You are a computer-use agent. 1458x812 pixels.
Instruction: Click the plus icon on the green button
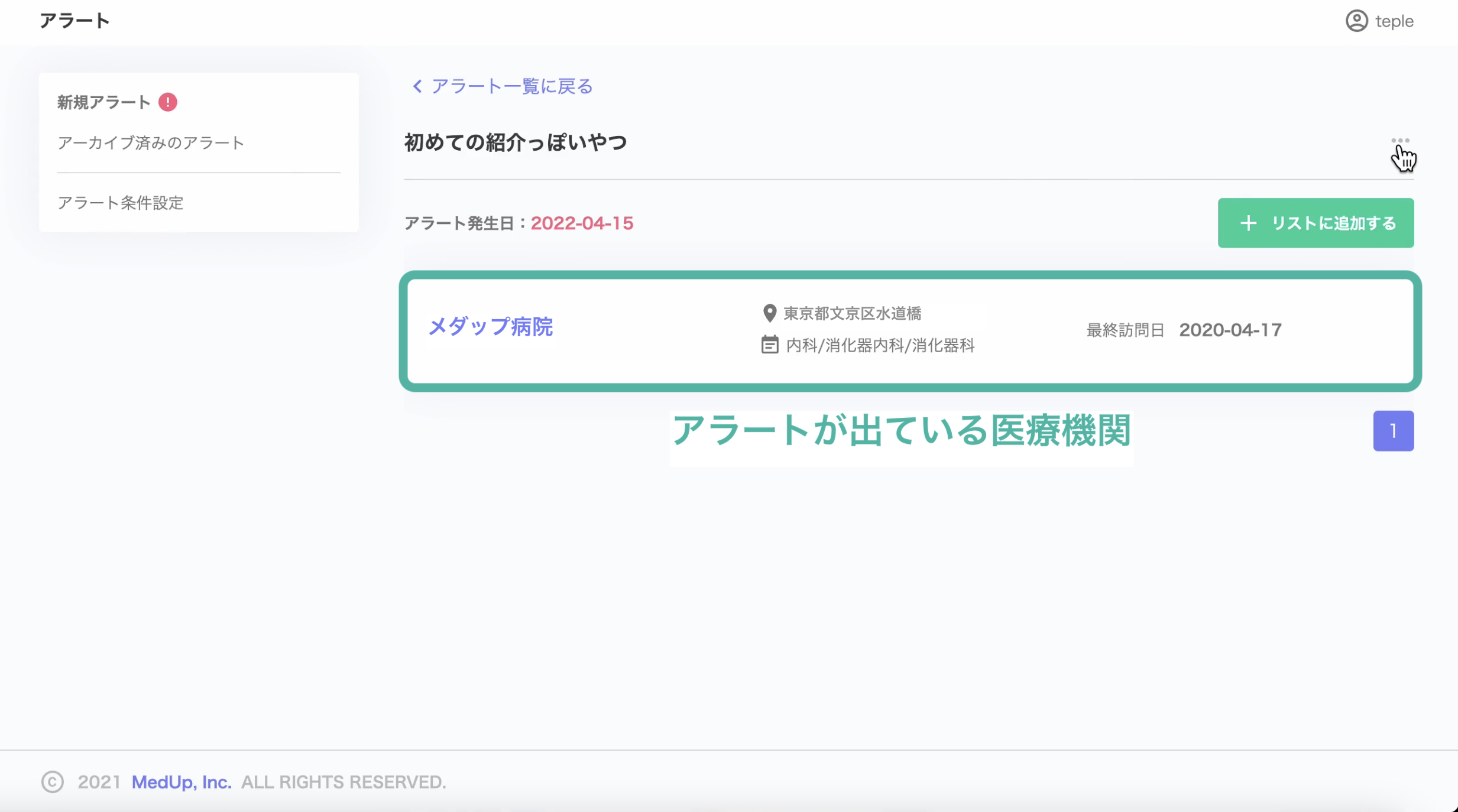click(1248, 223)
